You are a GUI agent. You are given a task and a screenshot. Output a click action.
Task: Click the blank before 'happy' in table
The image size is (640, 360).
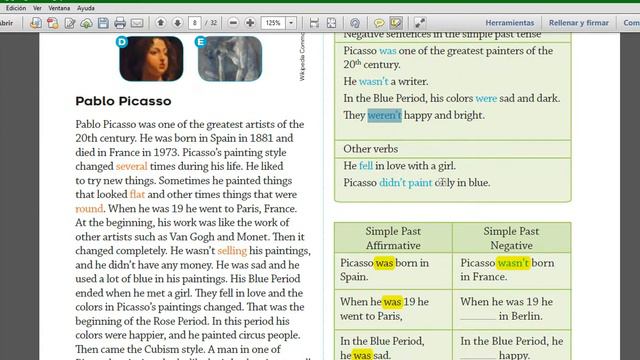[x=478, y=355]
